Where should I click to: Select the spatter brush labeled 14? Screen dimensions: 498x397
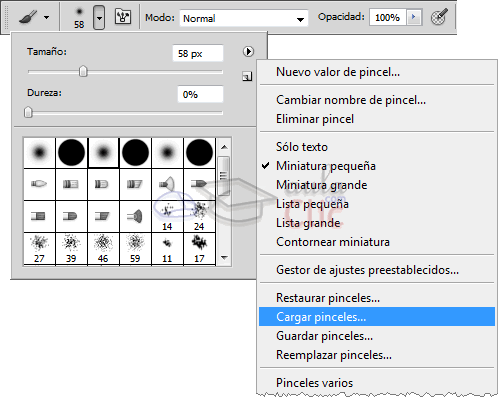click(x=167, y=216)
